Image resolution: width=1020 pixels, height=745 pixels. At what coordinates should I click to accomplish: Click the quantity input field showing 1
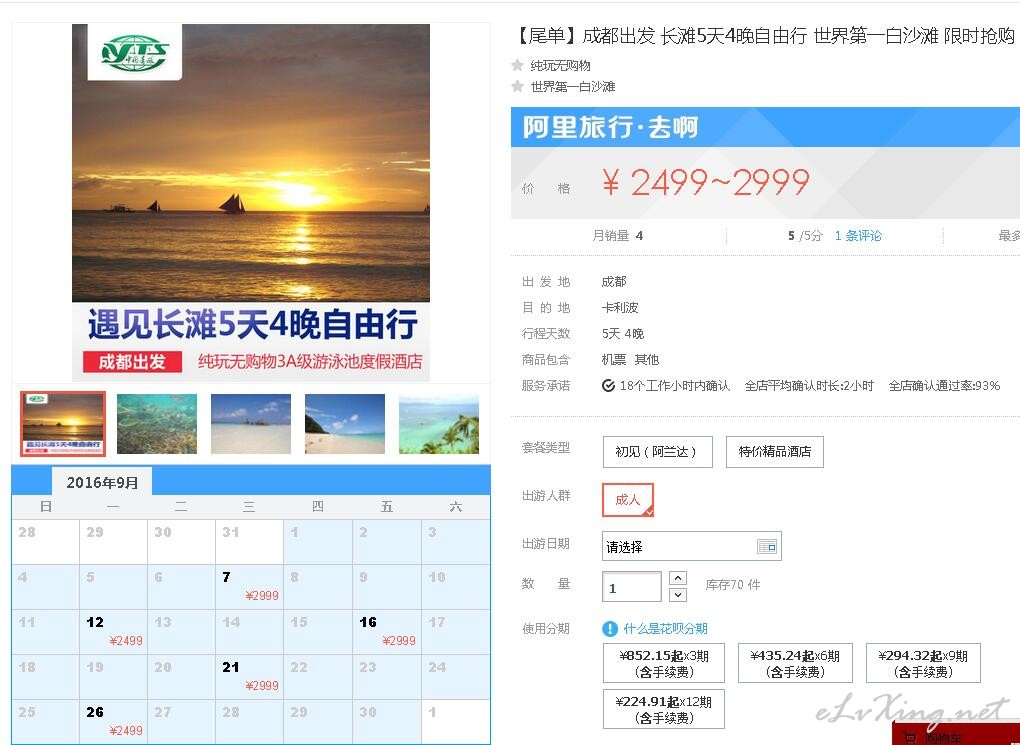pos(632,587)
